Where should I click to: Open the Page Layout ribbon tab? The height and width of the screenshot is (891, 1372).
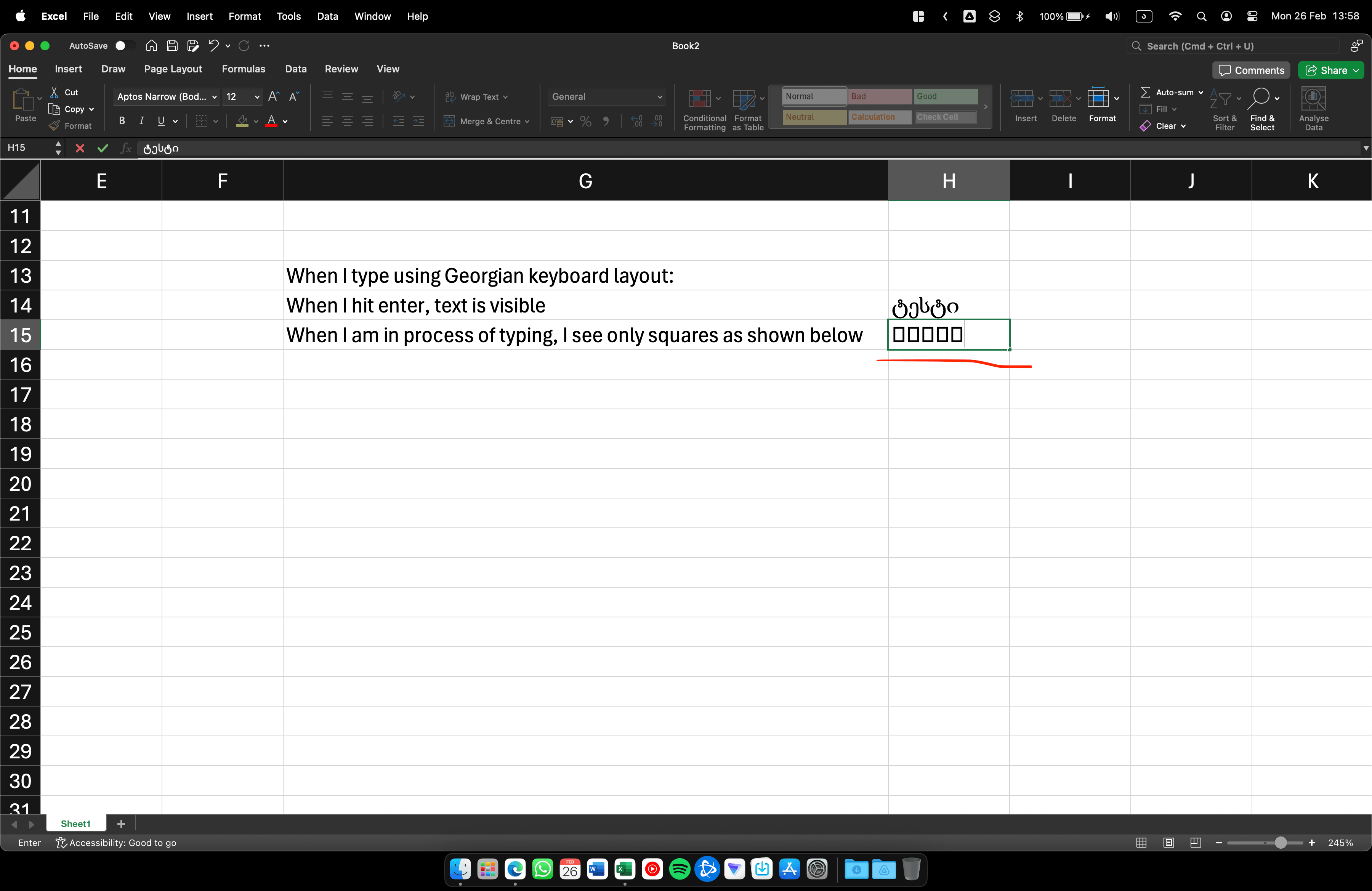[x=173, y=69]
